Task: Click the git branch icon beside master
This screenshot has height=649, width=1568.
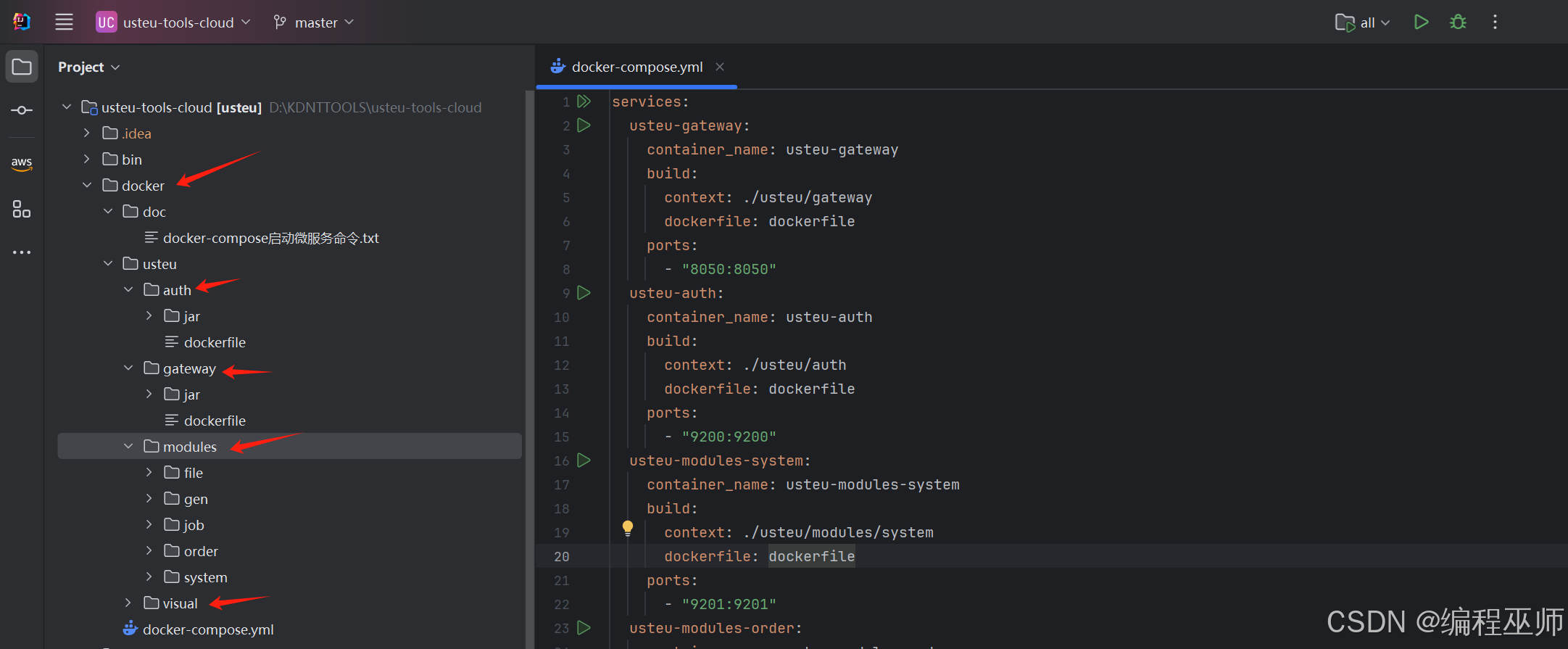Action: coord(280,22)
